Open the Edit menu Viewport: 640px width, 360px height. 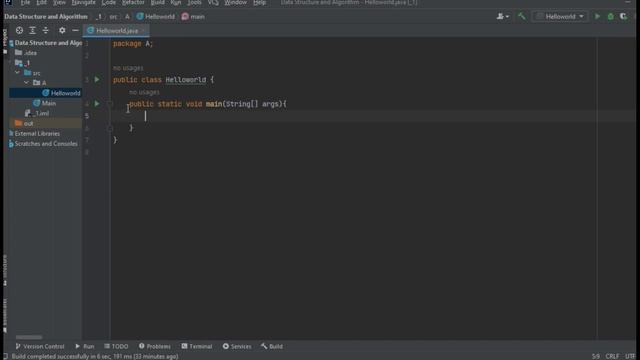coord(41,2)
